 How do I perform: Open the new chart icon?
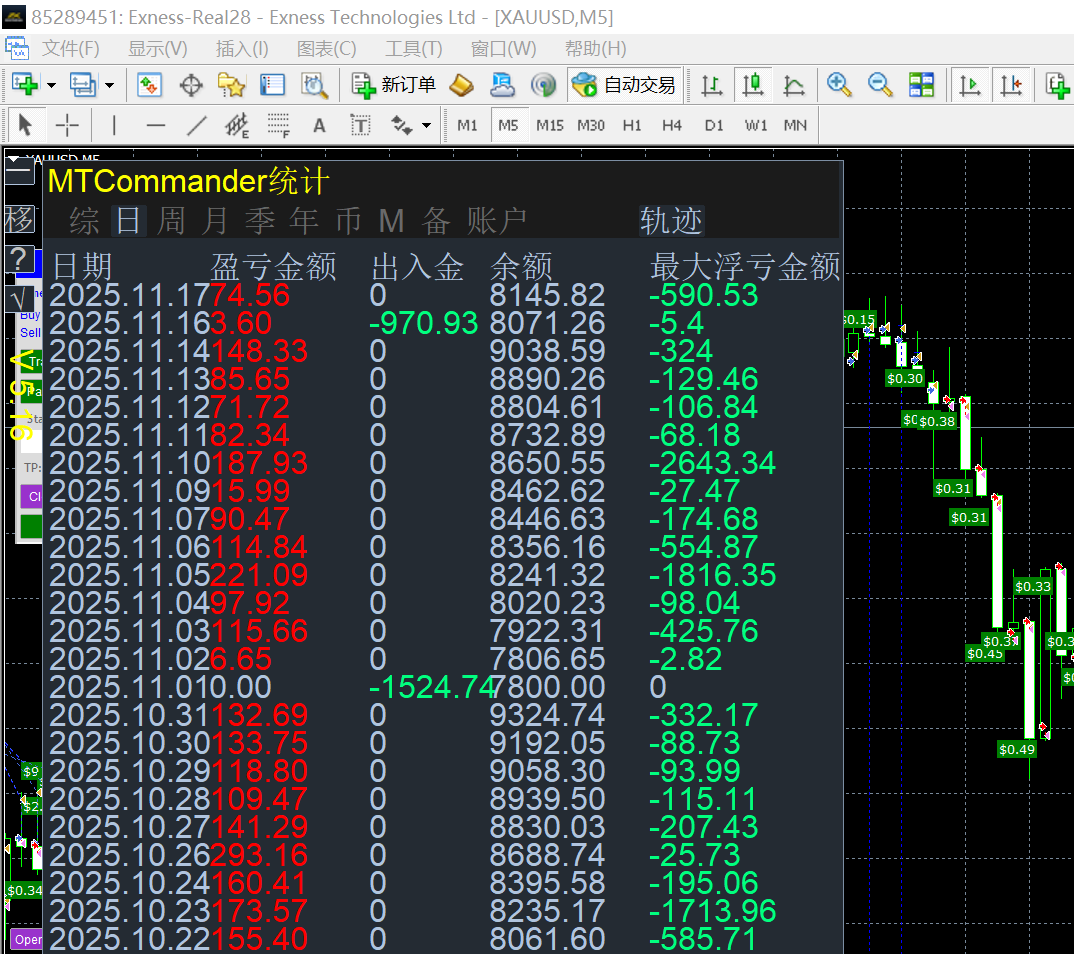click(x=25, y=85)
